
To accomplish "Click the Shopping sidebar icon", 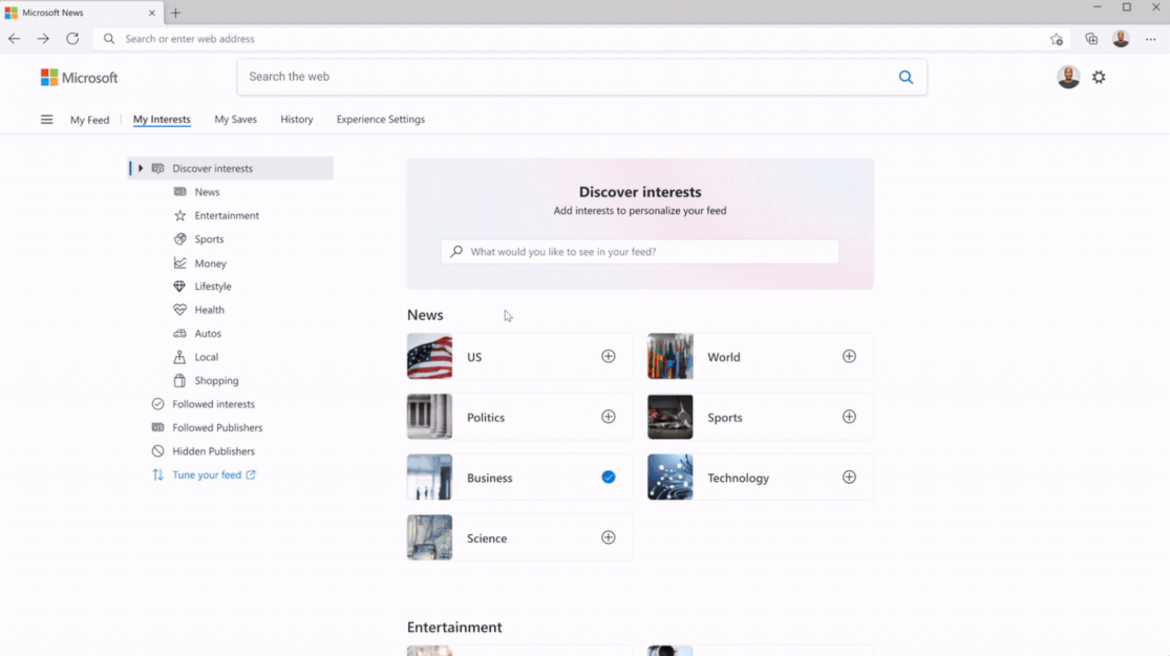I will 181,380.
